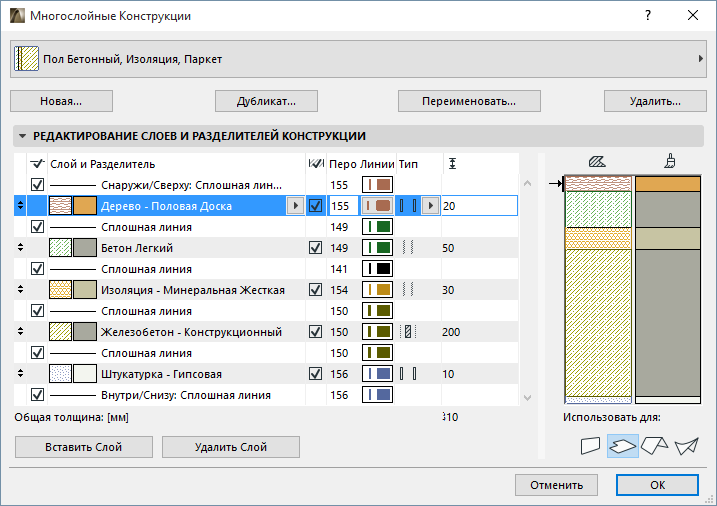The height and width of the screenshot is (506, 717).
Task: Toggle end-line checkbox for Дерево - Половая Доска
Action: click(x=316, y=206)
